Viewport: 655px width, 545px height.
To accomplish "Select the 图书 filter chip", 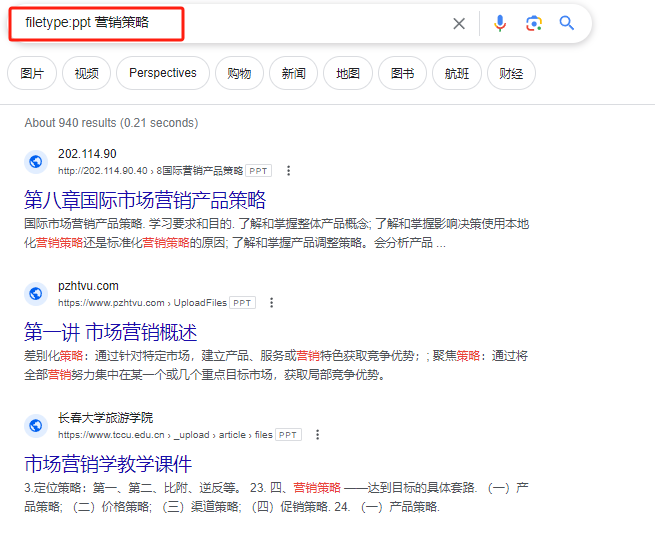I will coord(402,74).
